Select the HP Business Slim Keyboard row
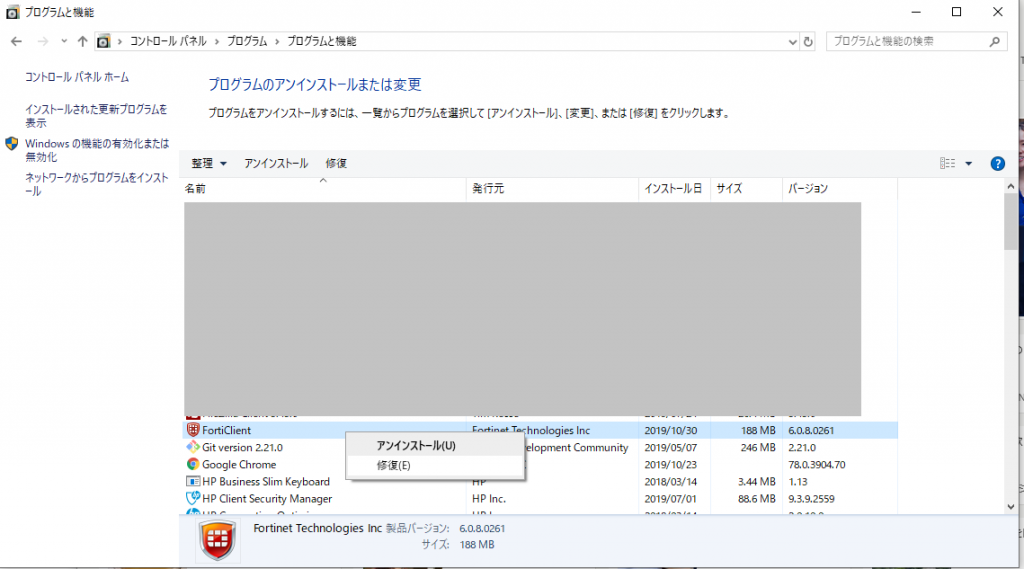Screen dimensions: 1024x569 pyautogui.click(x=540, y=481)
